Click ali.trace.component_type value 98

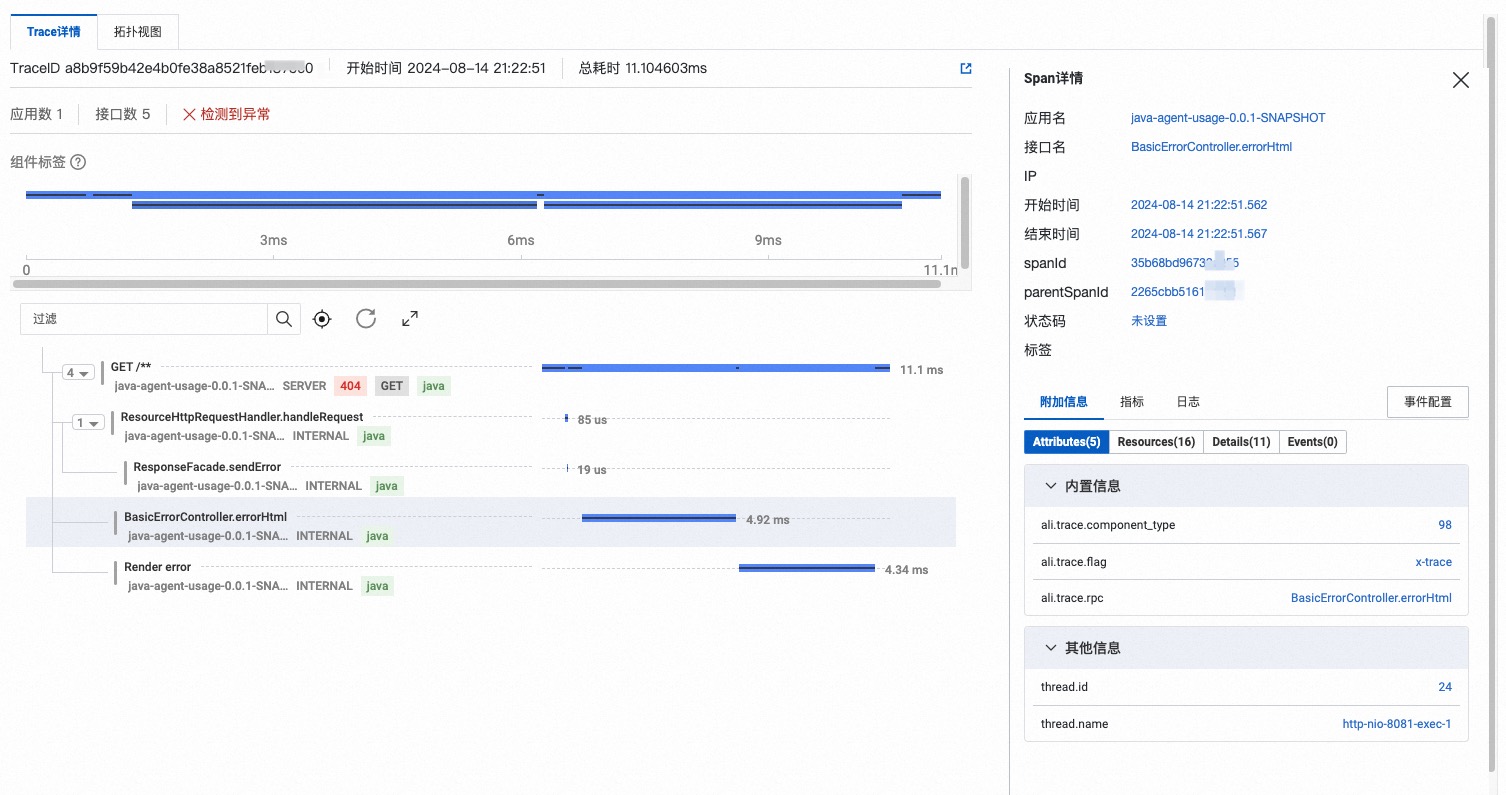[1444, 525]
